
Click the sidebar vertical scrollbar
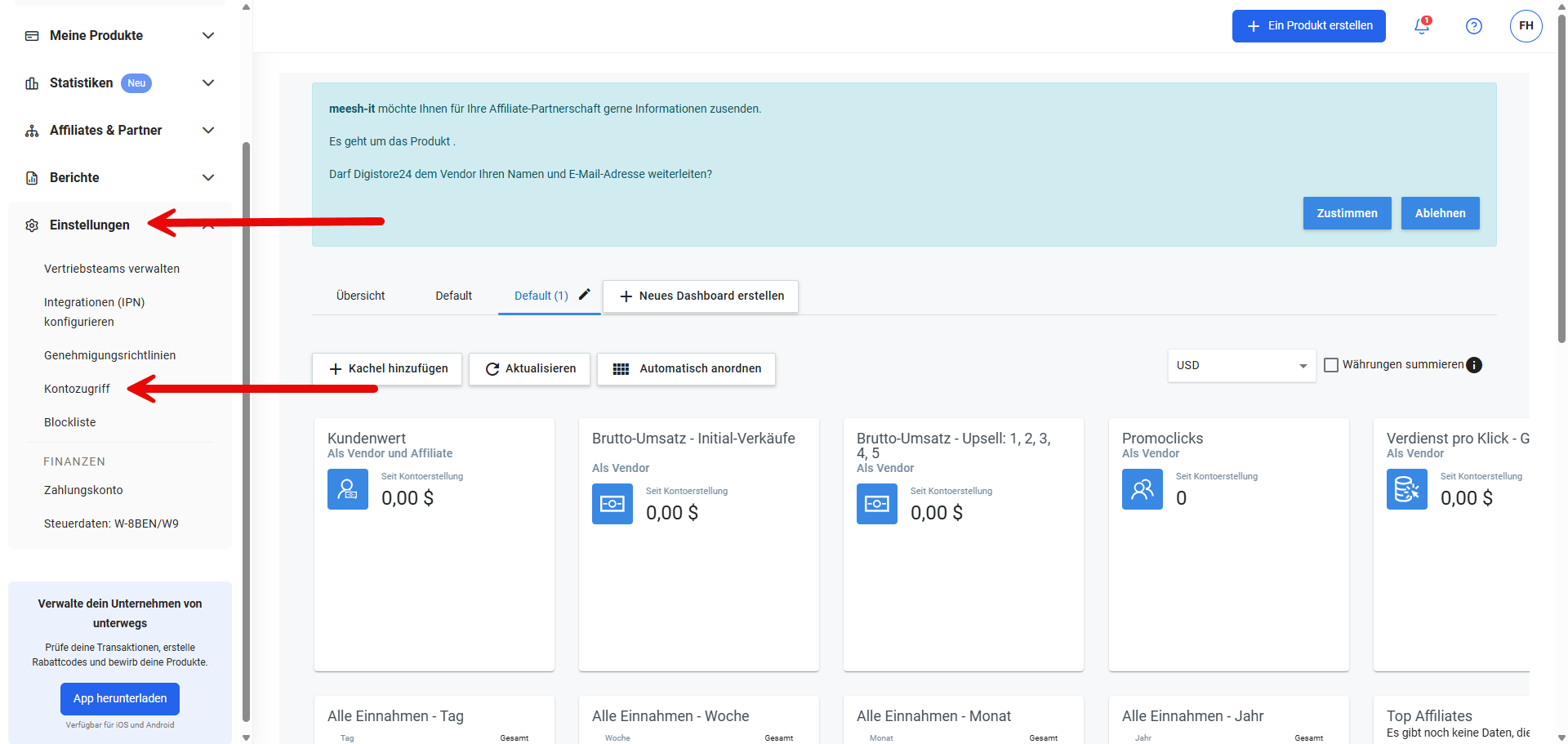(x=246, y=433)
